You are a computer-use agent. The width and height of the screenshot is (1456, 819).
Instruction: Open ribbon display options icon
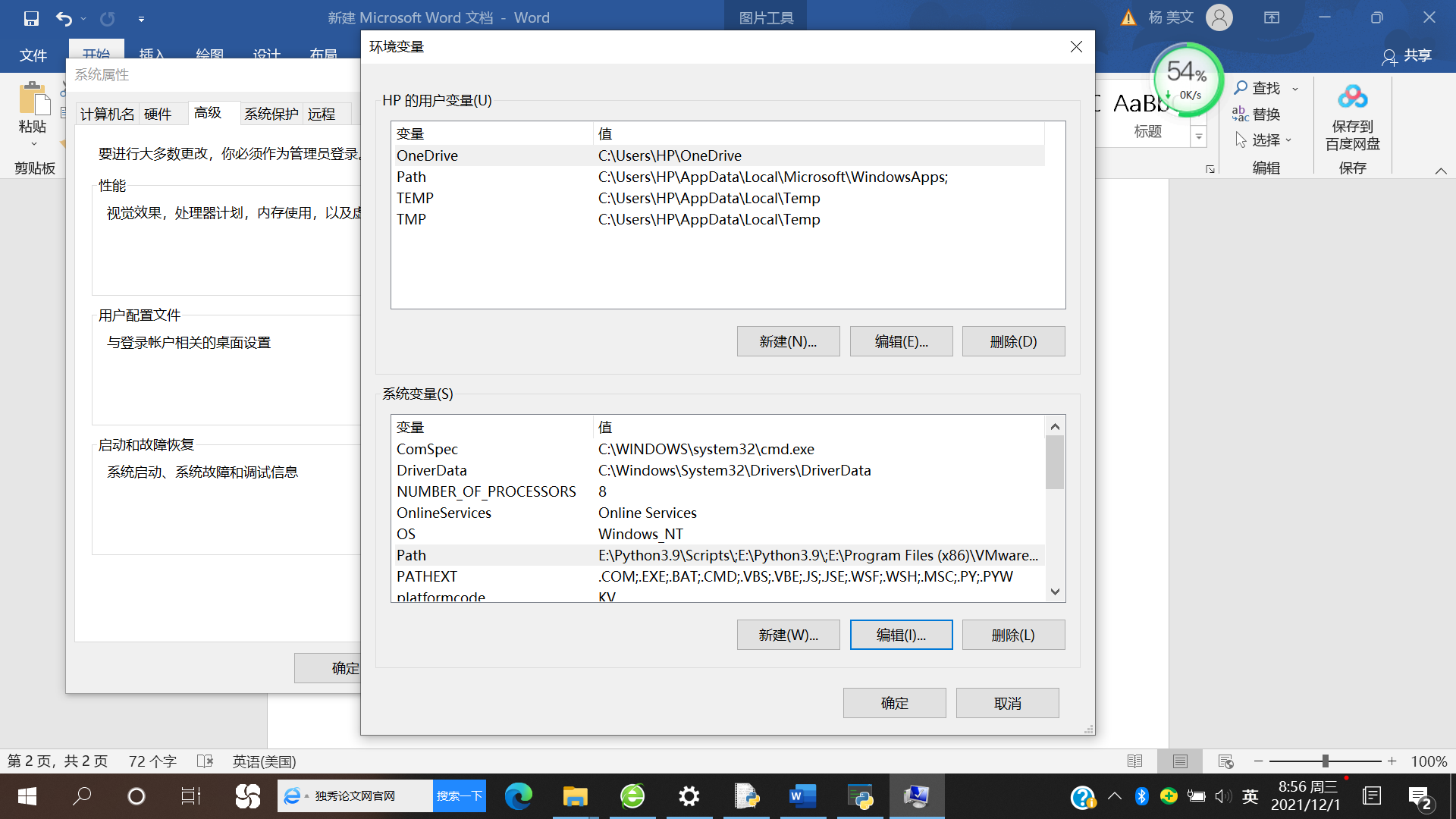click(x=1272, y=17)
